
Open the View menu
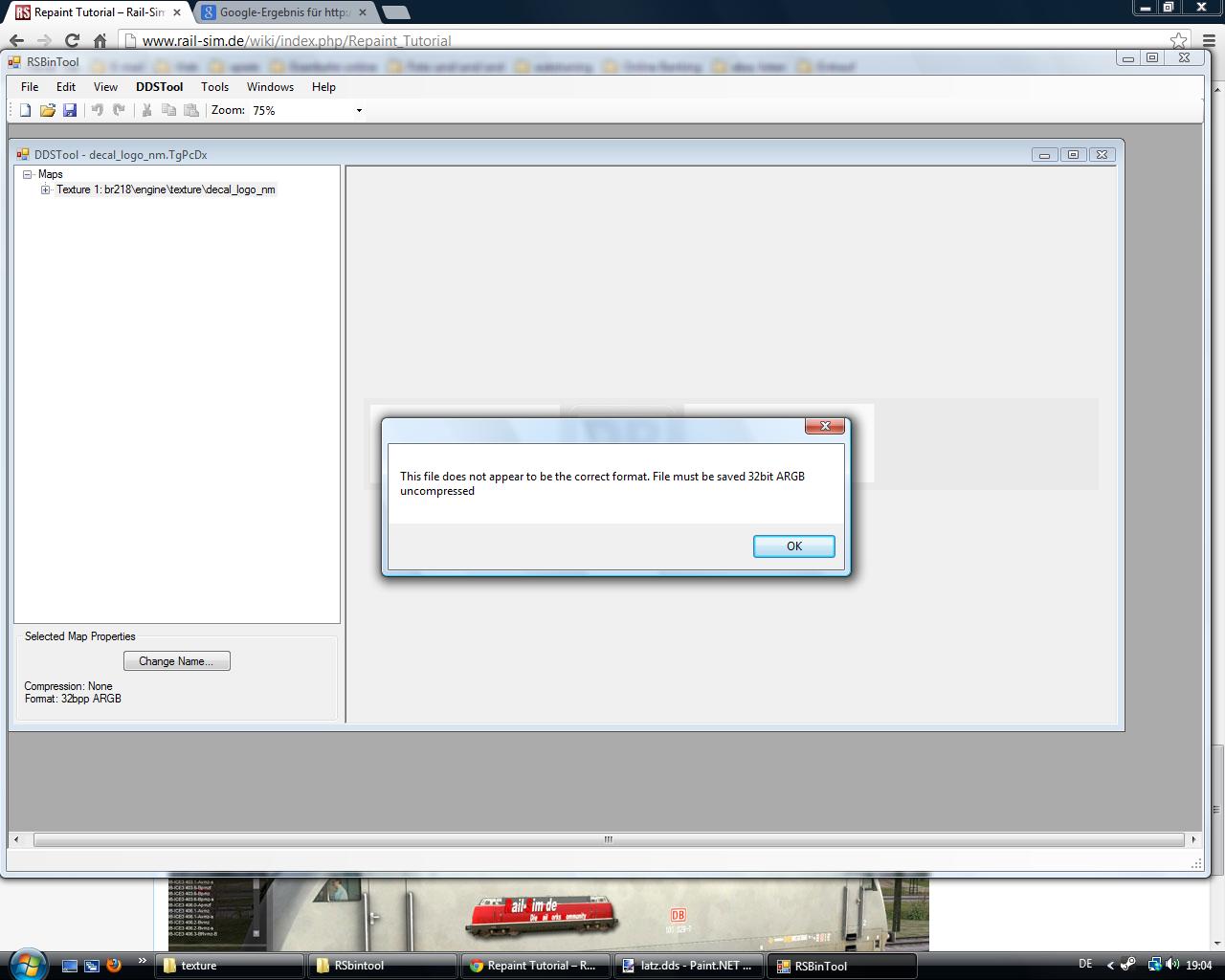105,86
